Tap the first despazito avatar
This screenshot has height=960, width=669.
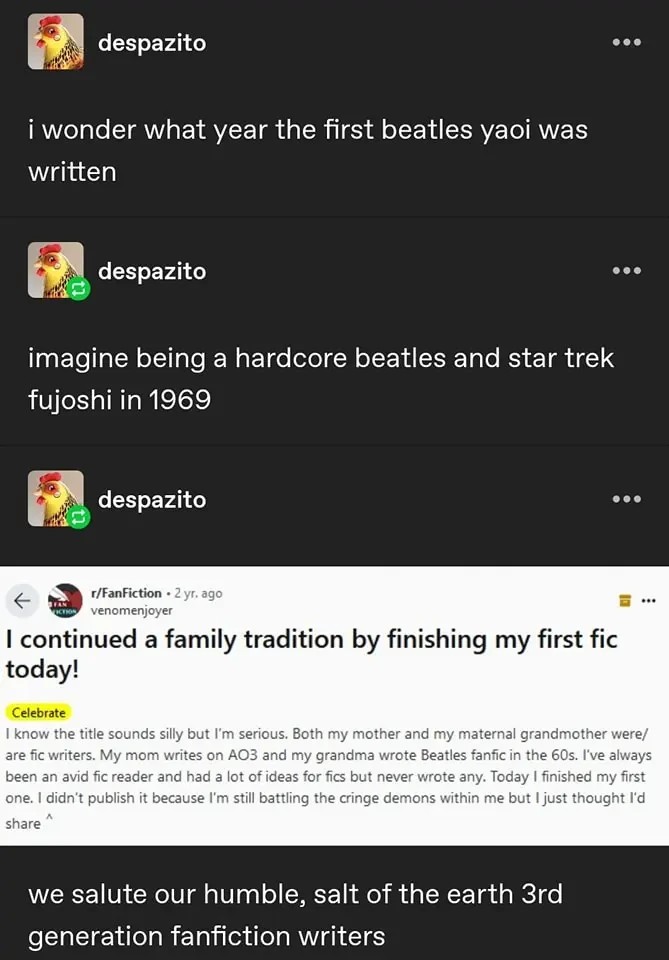pyautogui.click(x=57, y=42)
